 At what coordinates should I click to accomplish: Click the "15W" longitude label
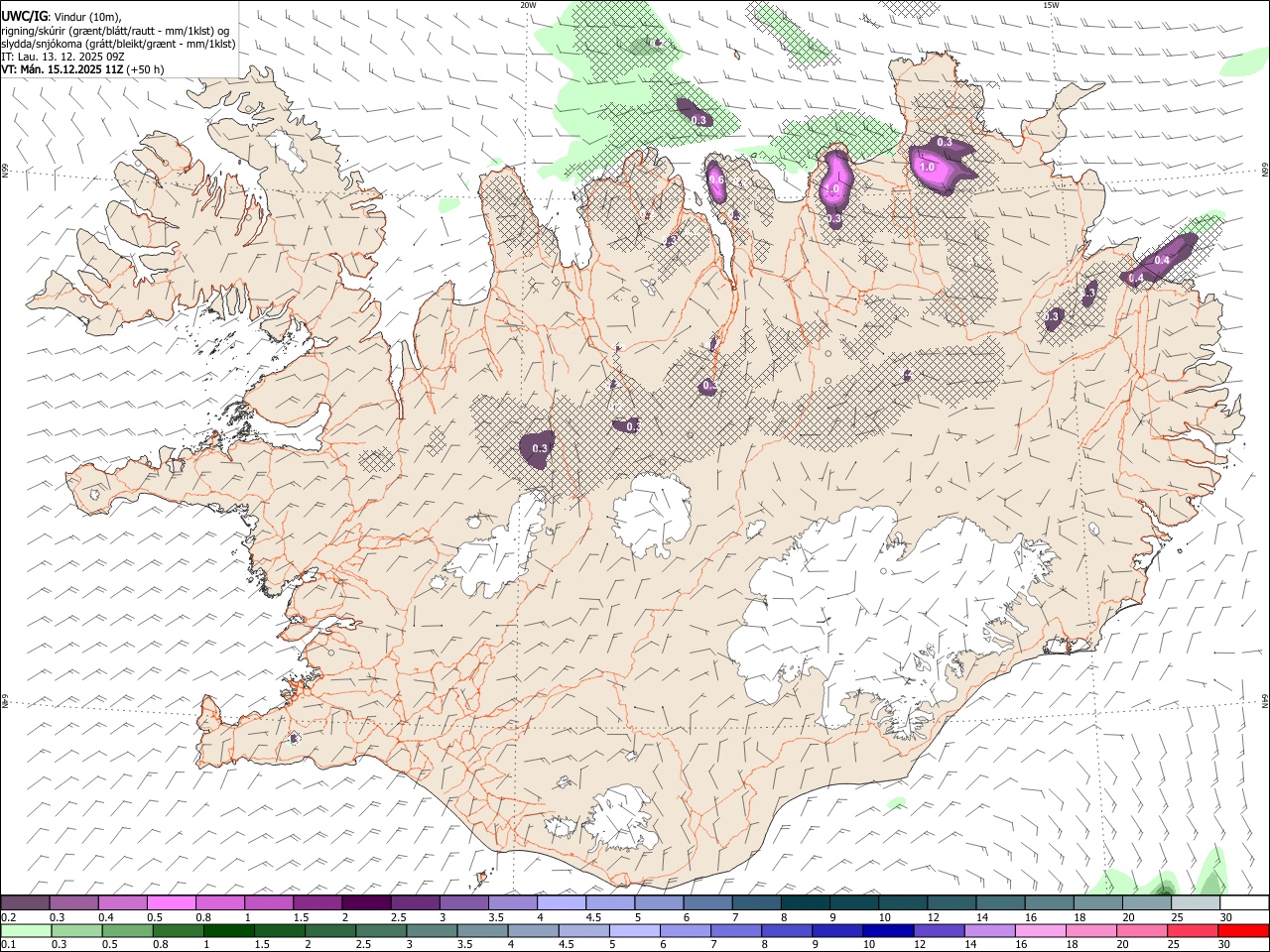click(1051, 5)
